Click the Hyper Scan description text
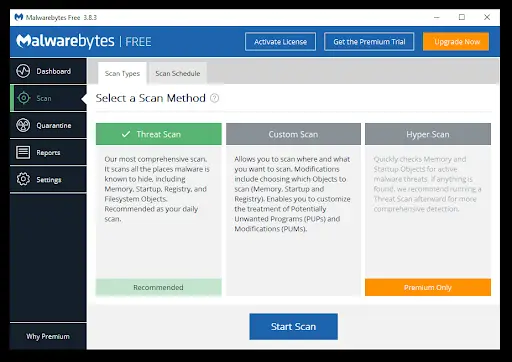The height and width of the screenshot is (362, 512). pos(427,184)
